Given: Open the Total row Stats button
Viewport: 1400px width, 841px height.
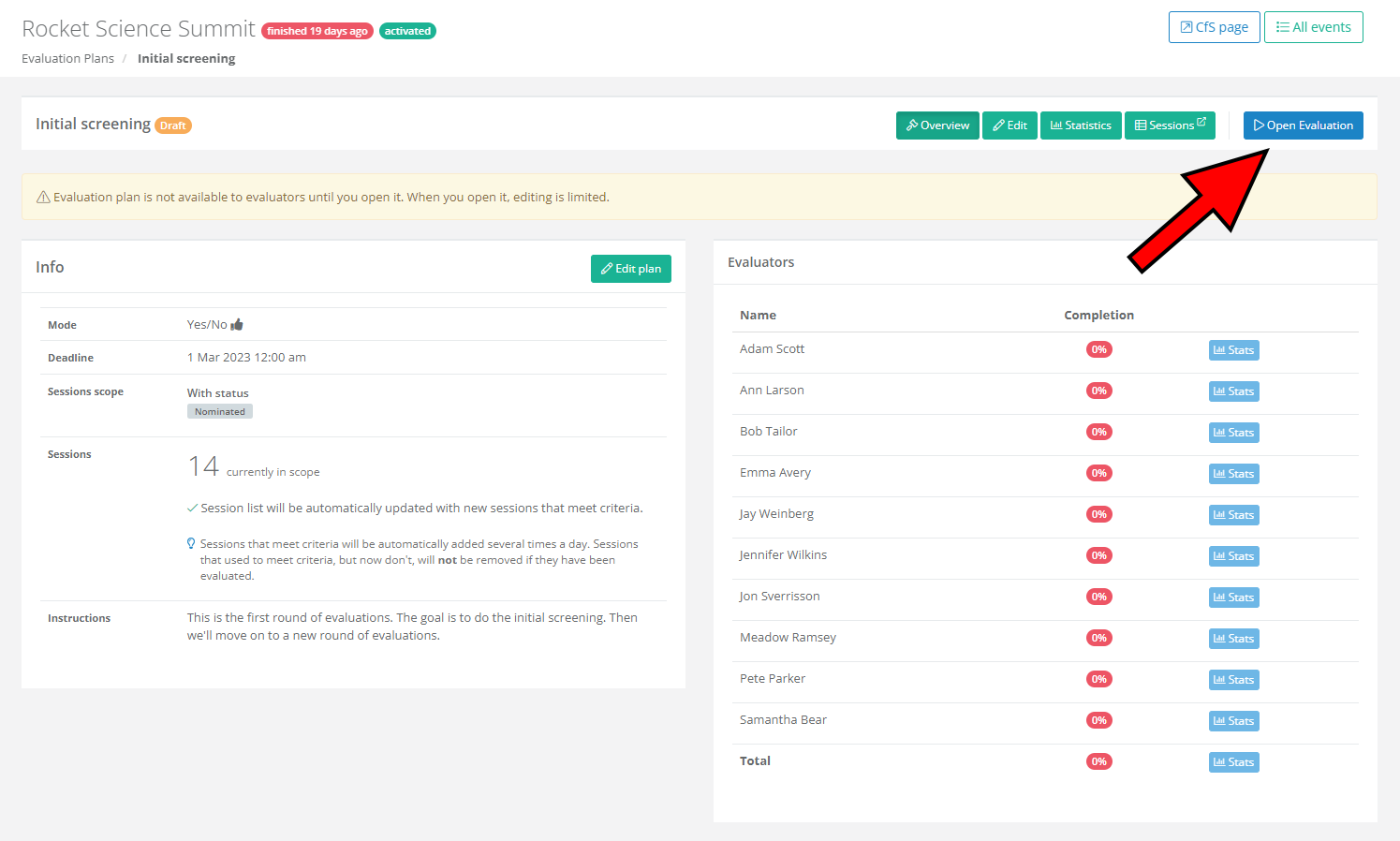Looking at the screenshot, I should pos(1233,762).
